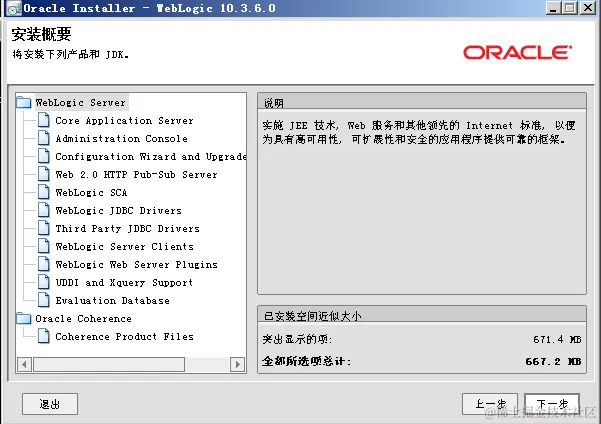Click the Coherence Product Files file icon

[44, 336]
